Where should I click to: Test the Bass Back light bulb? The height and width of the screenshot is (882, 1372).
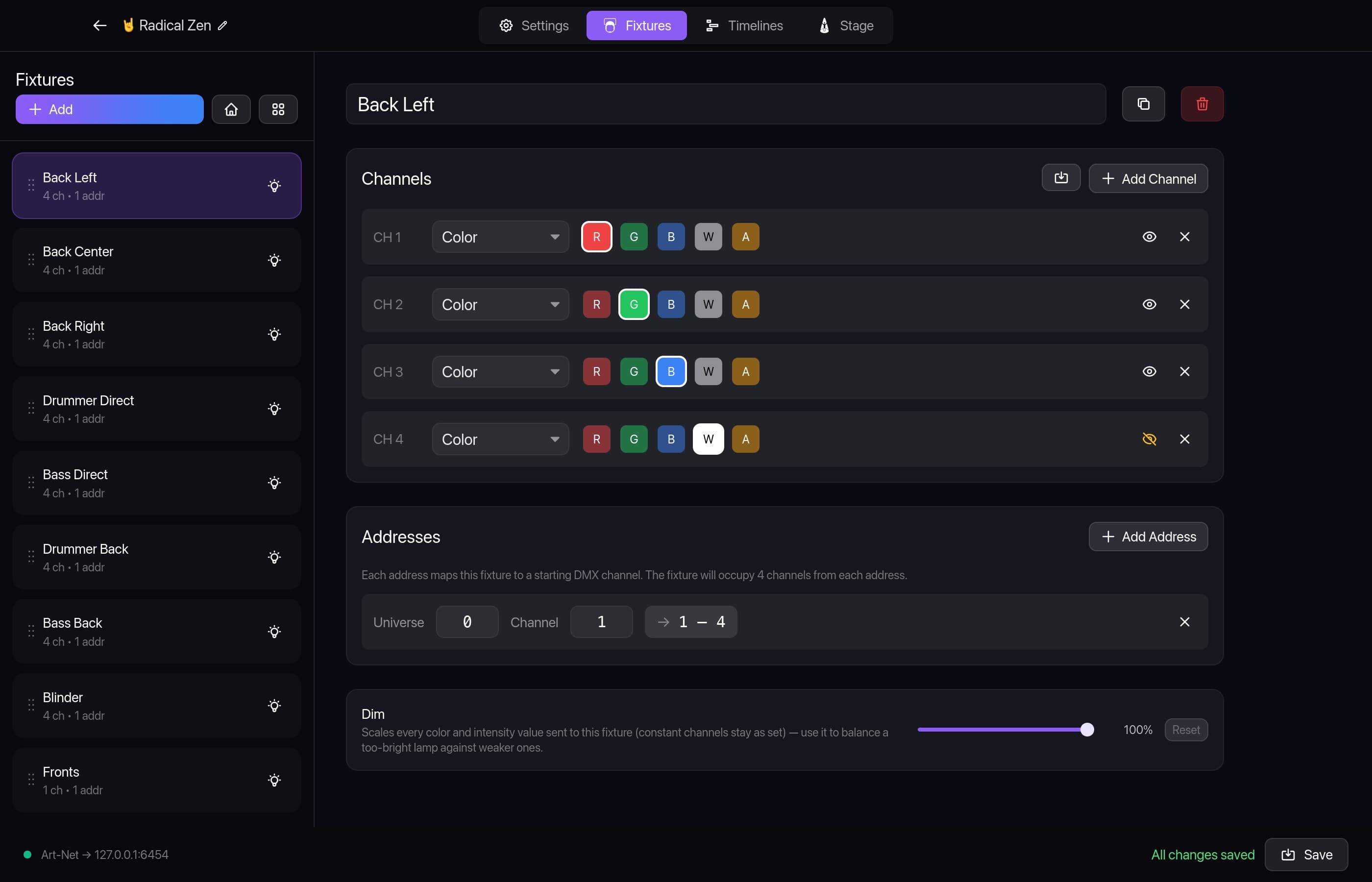pos(274,632)
